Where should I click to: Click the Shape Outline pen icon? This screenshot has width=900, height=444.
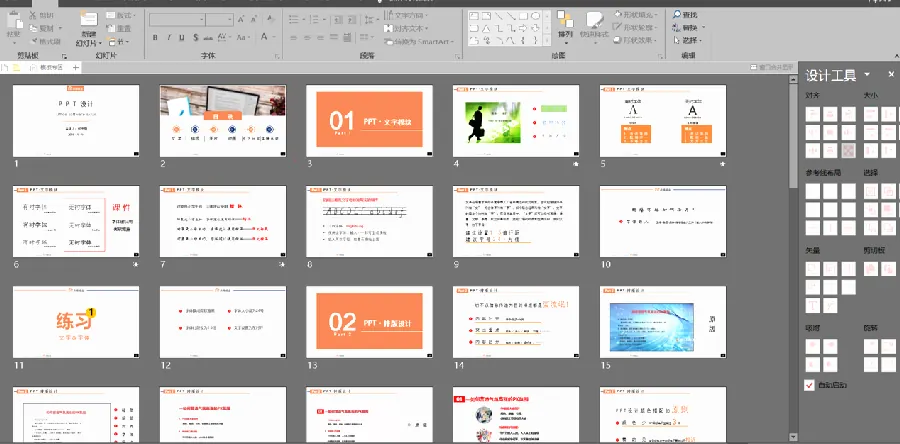618,27
